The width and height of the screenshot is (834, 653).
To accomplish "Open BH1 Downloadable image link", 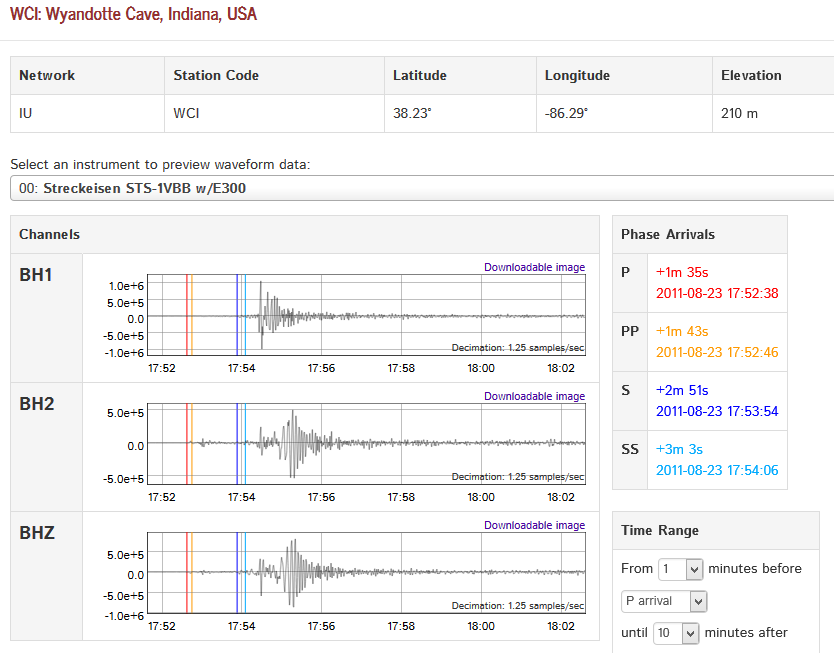I will [x=534, y=267].
